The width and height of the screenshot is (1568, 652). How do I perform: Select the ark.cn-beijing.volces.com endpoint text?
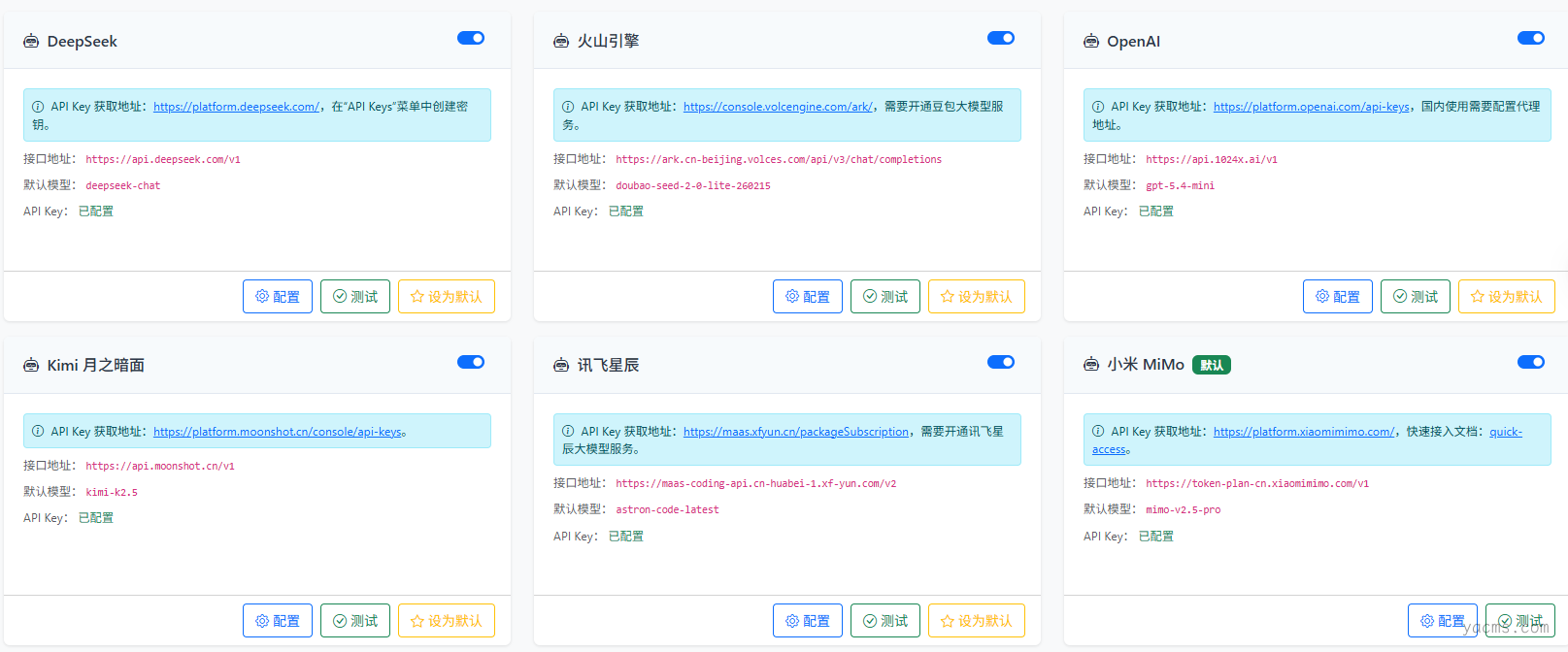[x=779, y=159]
